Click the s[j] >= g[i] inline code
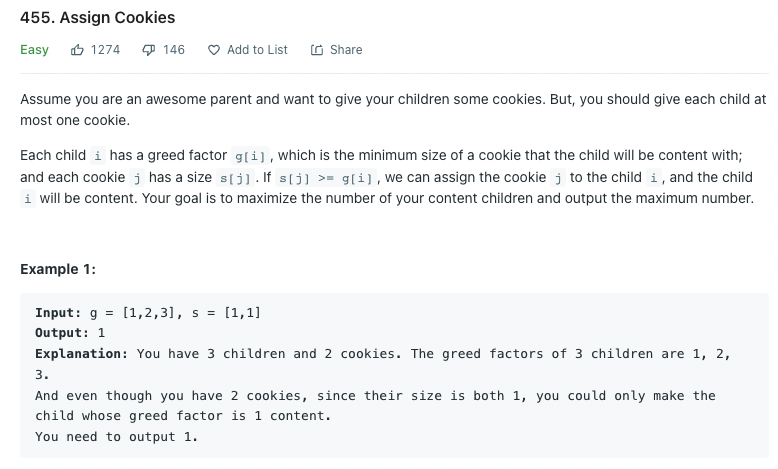This screenshot has height=469, width=778. (x=325, y=178)
